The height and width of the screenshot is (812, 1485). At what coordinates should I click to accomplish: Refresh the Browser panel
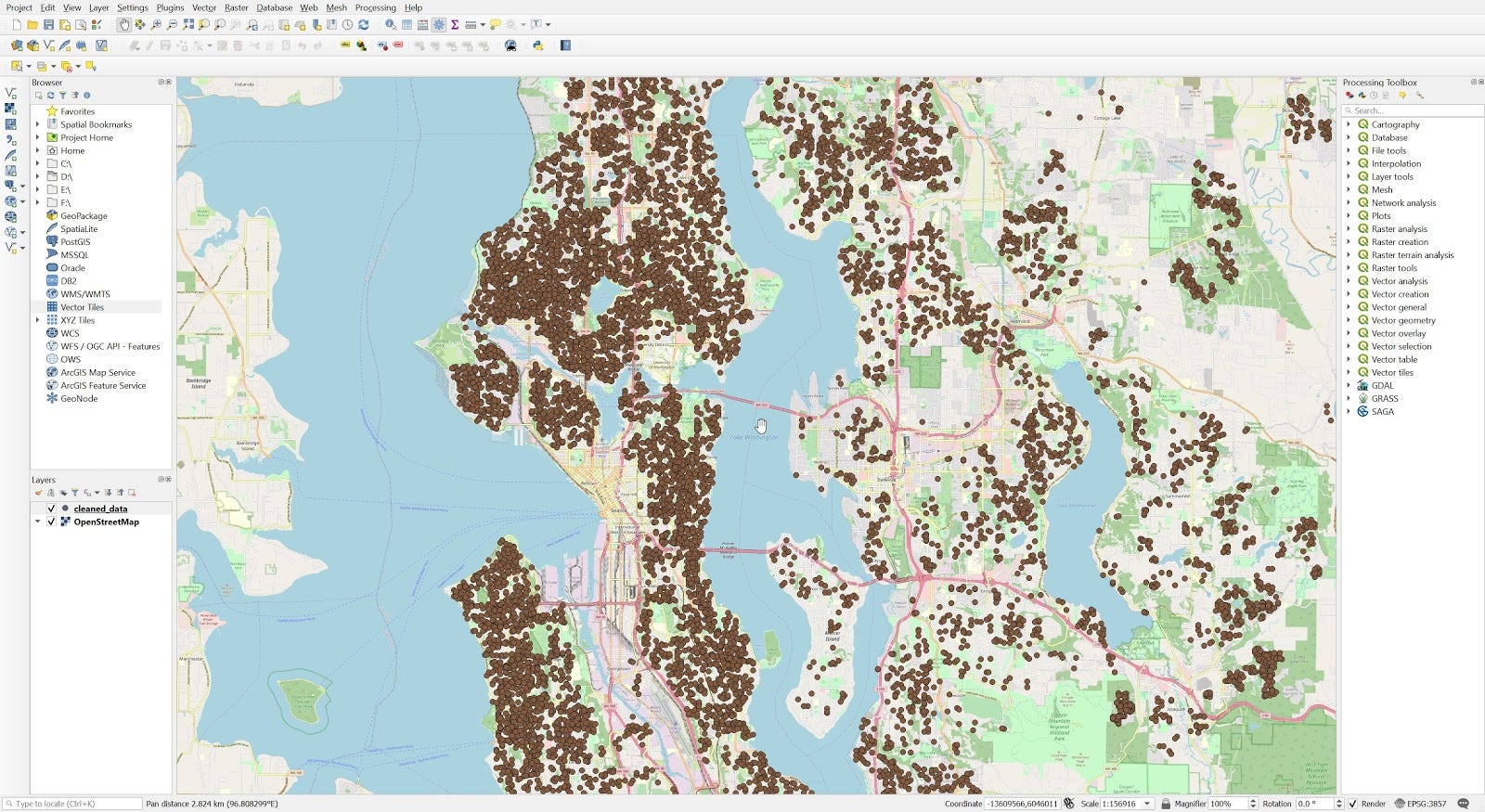(x=51, y=95)
